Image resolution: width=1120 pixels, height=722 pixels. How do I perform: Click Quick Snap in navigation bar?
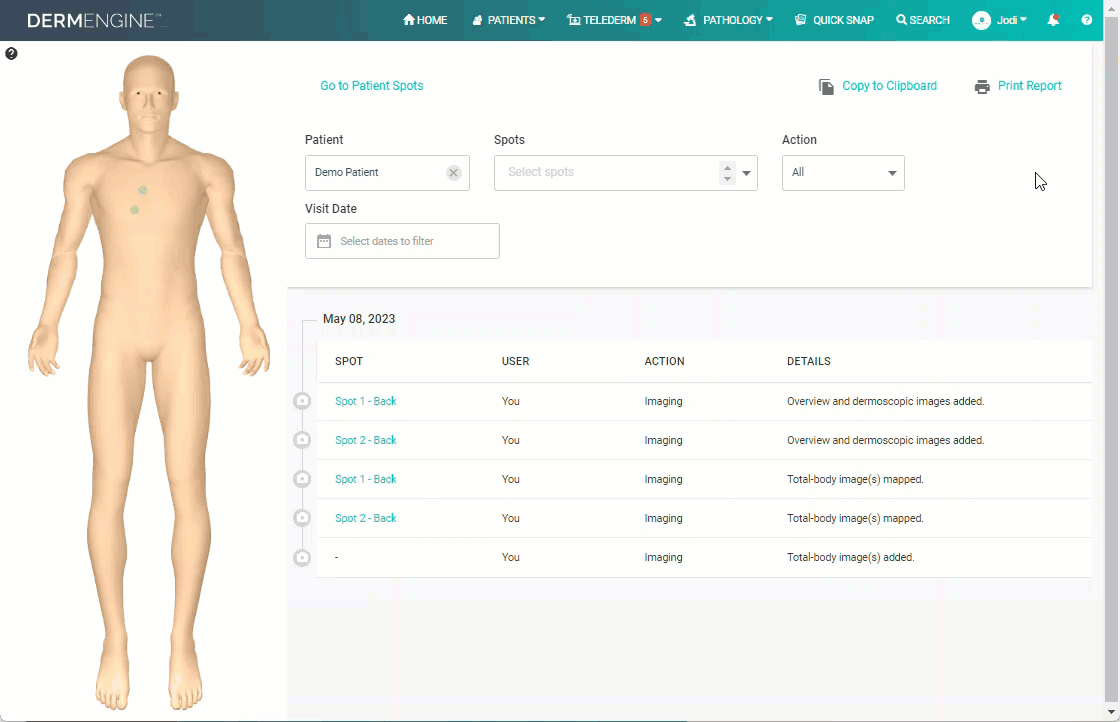point(834,20)
